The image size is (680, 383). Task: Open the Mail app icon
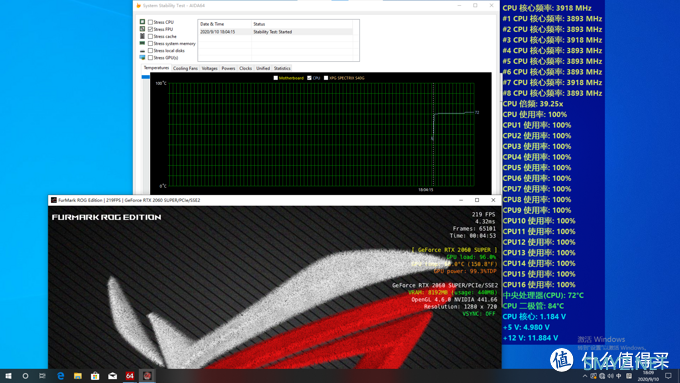[x=112, y=376]
